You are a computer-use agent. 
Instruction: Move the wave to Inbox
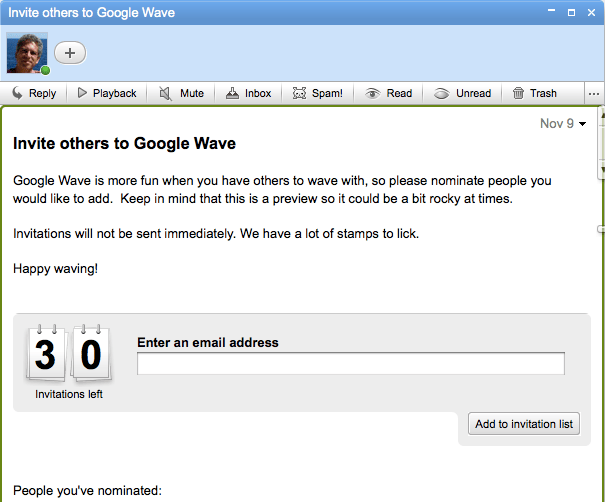tap(248, 93)
